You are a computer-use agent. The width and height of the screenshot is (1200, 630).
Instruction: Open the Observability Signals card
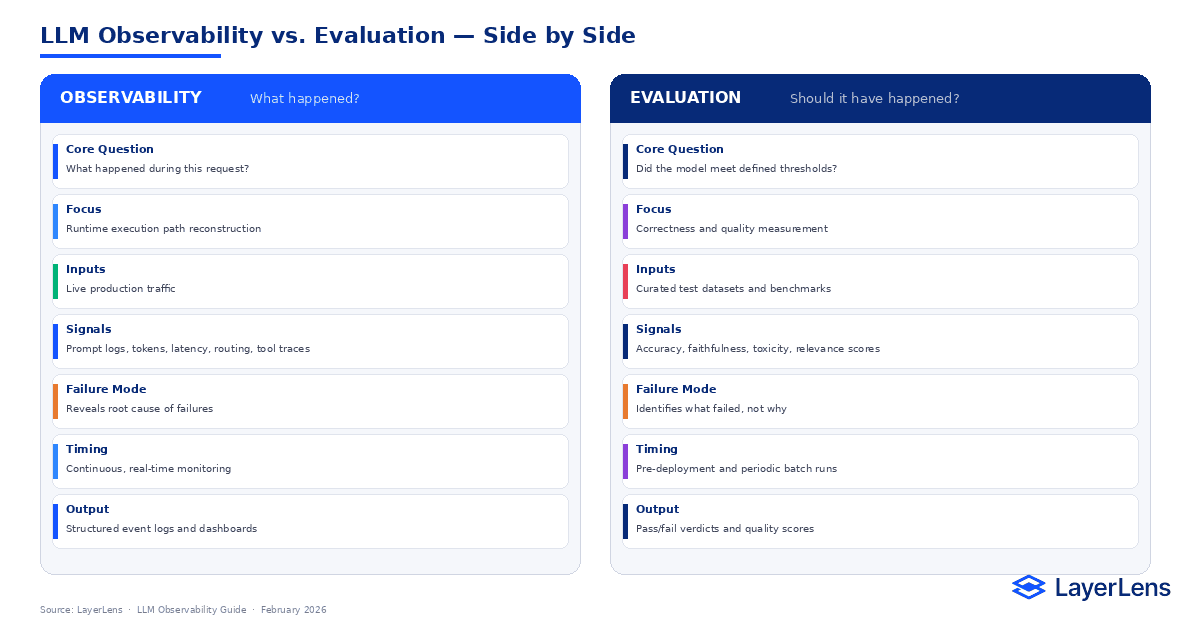pyautogui.click(x=310, y=341)
